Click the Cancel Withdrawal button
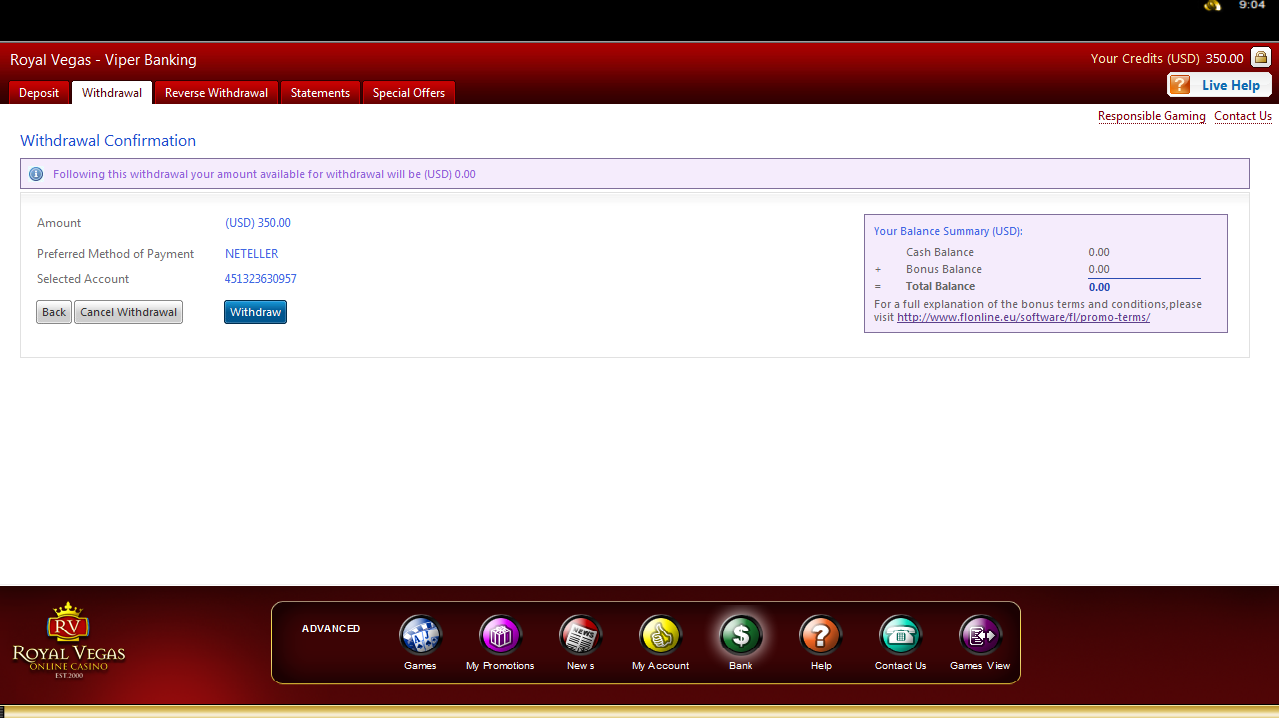Image resolution: width=1279 pixels, height=718 pixels. coord(129,312)
